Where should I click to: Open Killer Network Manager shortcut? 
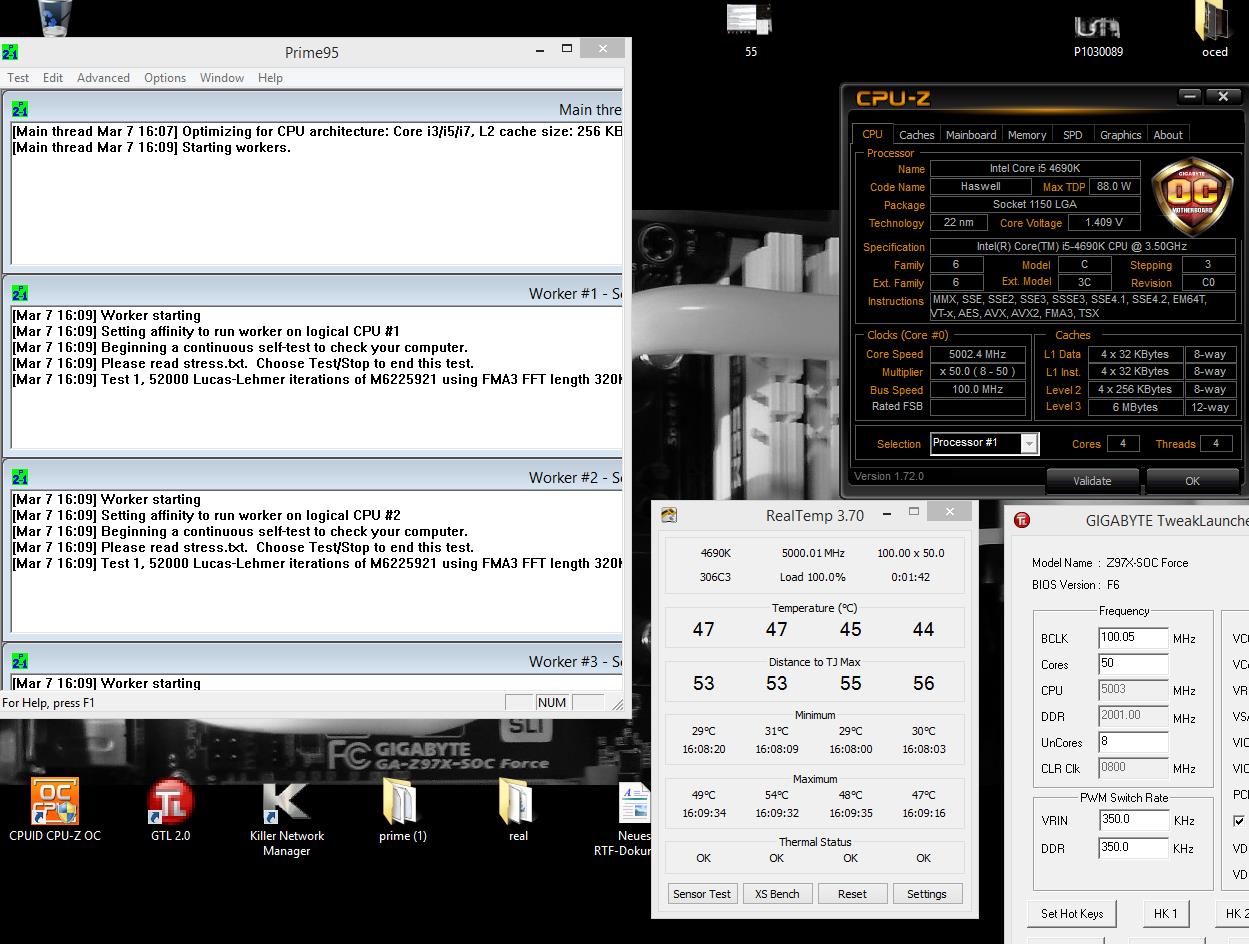pyautogui.click(x=287, y=818)
